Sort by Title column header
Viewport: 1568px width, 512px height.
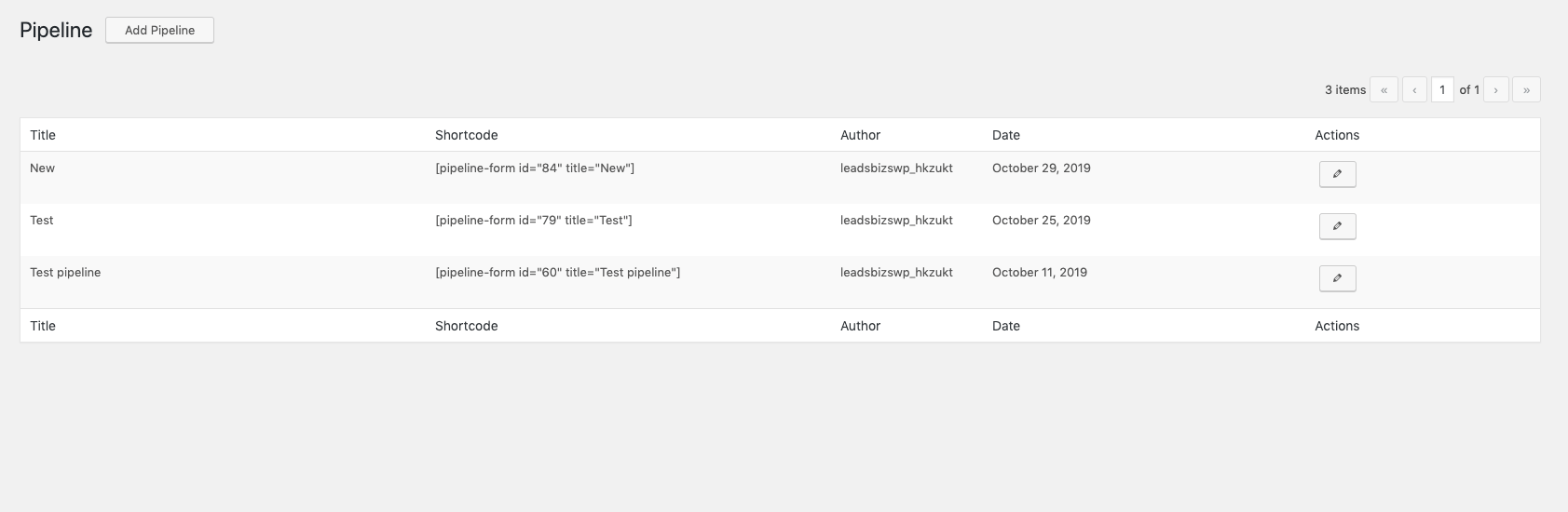pyautogui.click(x=43, y=135)
